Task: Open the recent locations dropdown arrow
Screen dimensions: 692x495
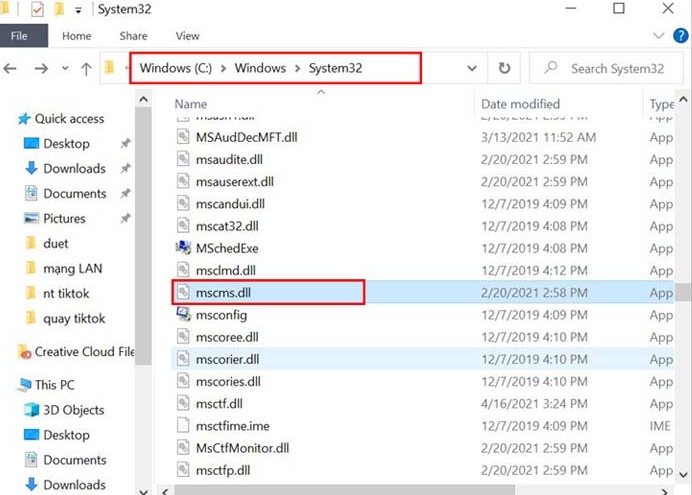Action: click(x=65, y=68)
